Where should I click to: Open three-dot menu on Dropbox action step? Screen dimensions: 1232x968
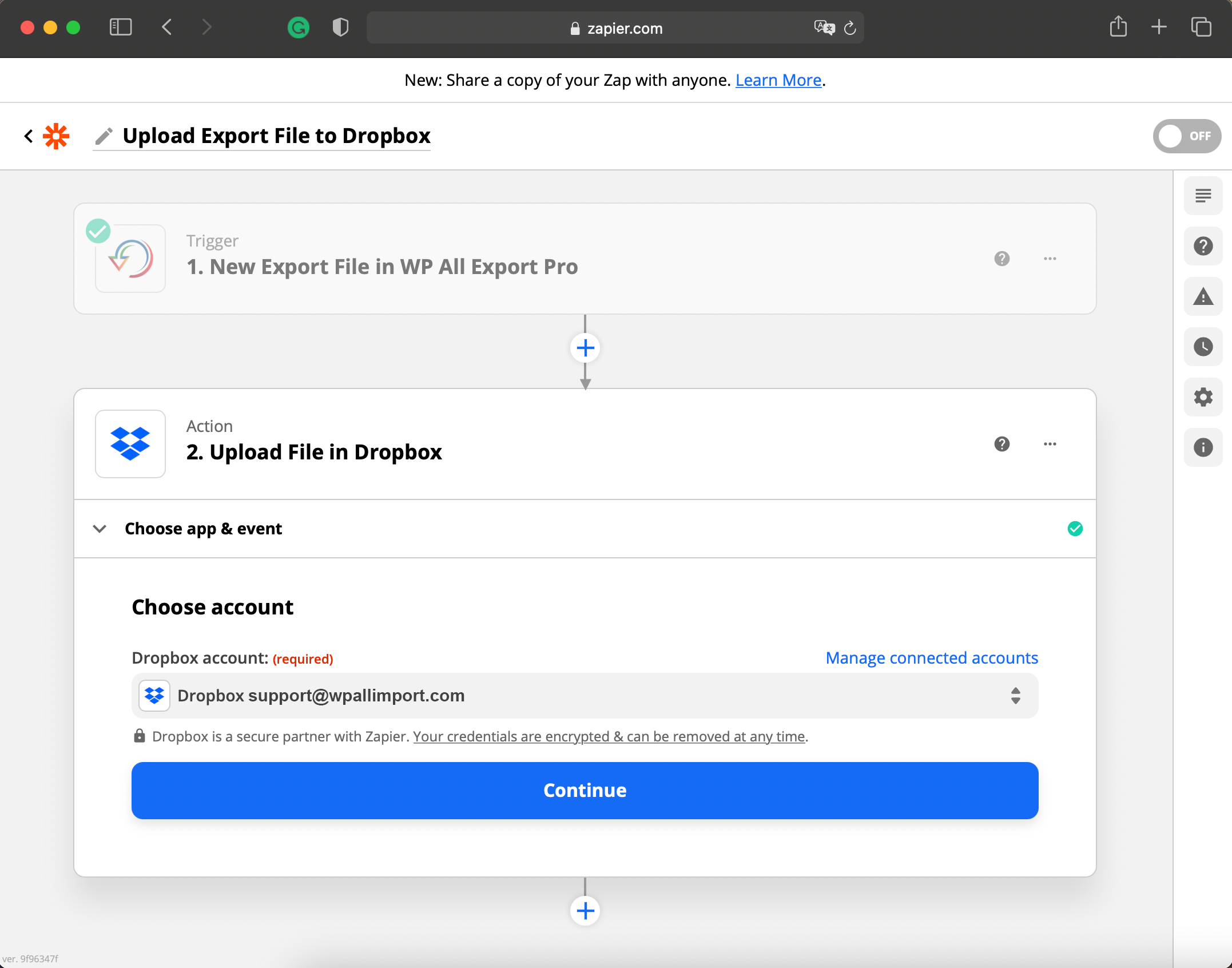click(x=1050, y=444)
